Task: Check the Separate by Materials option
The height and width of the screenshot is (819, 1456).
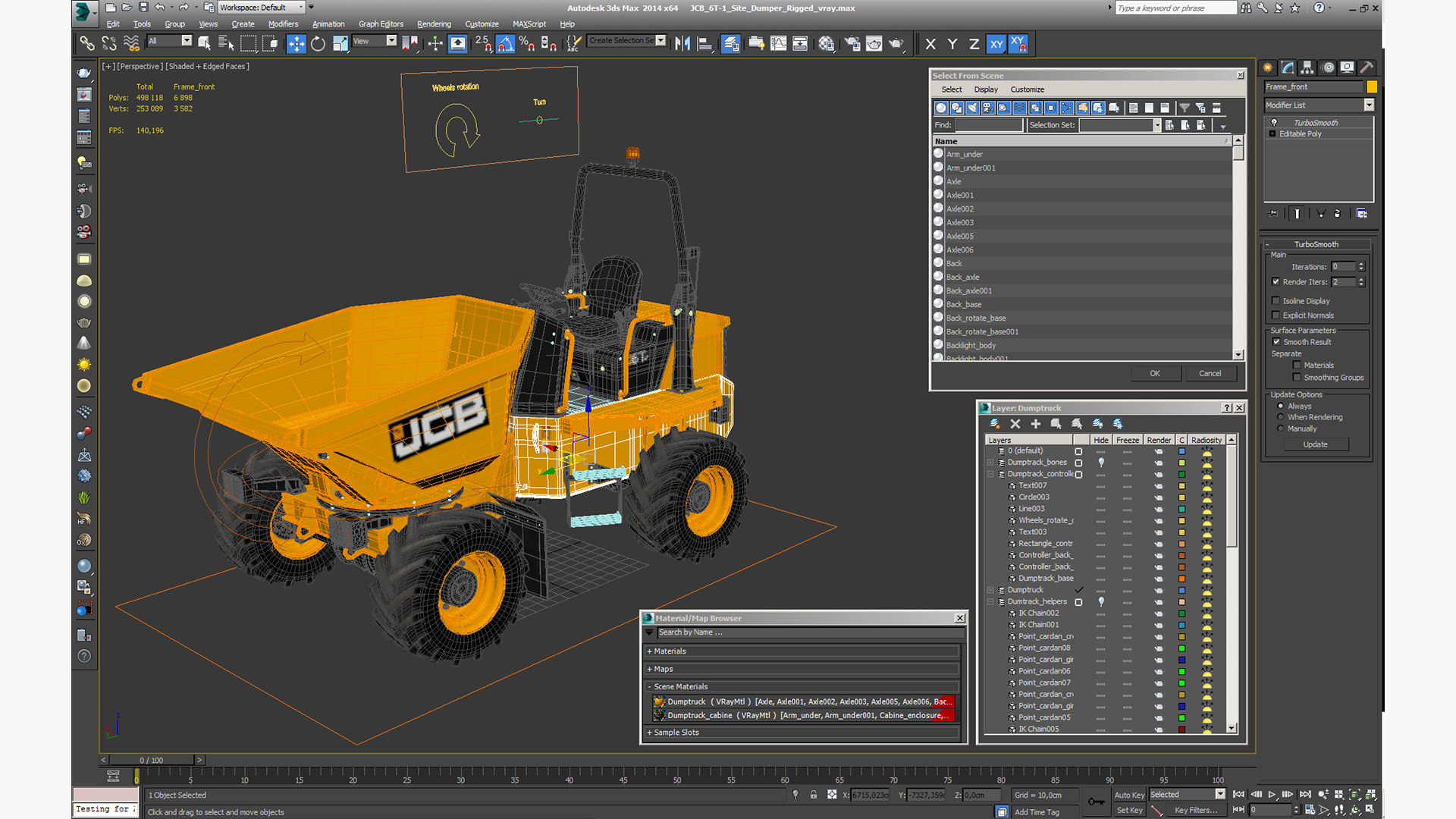Action: coord(1297,365)
